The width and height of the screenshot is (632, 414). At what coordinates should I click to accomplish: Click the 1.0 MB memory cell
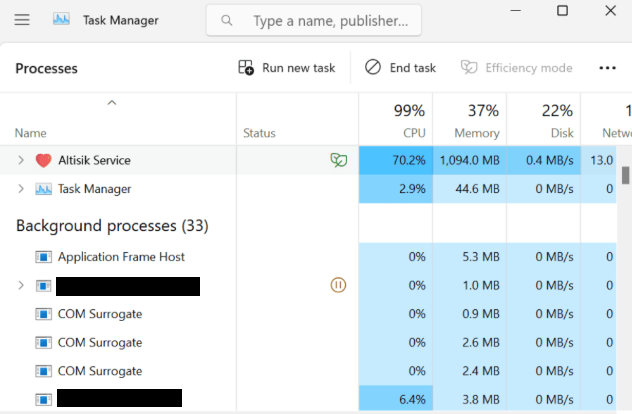pyautogui.click(x=470, y=285)
